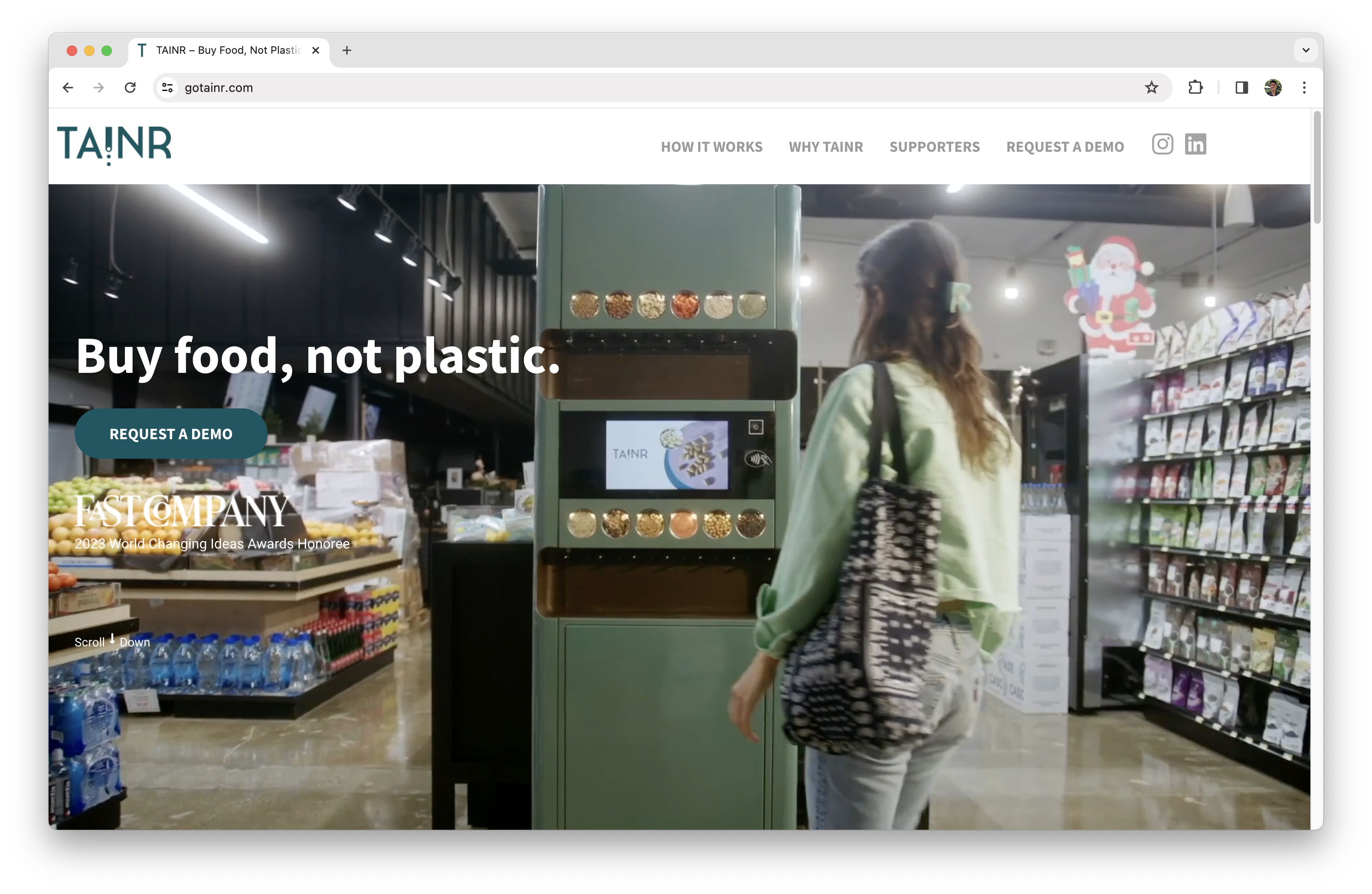Navigate to Supporters section
Viewport: 1372px width, 894px height.
point(934,147)
